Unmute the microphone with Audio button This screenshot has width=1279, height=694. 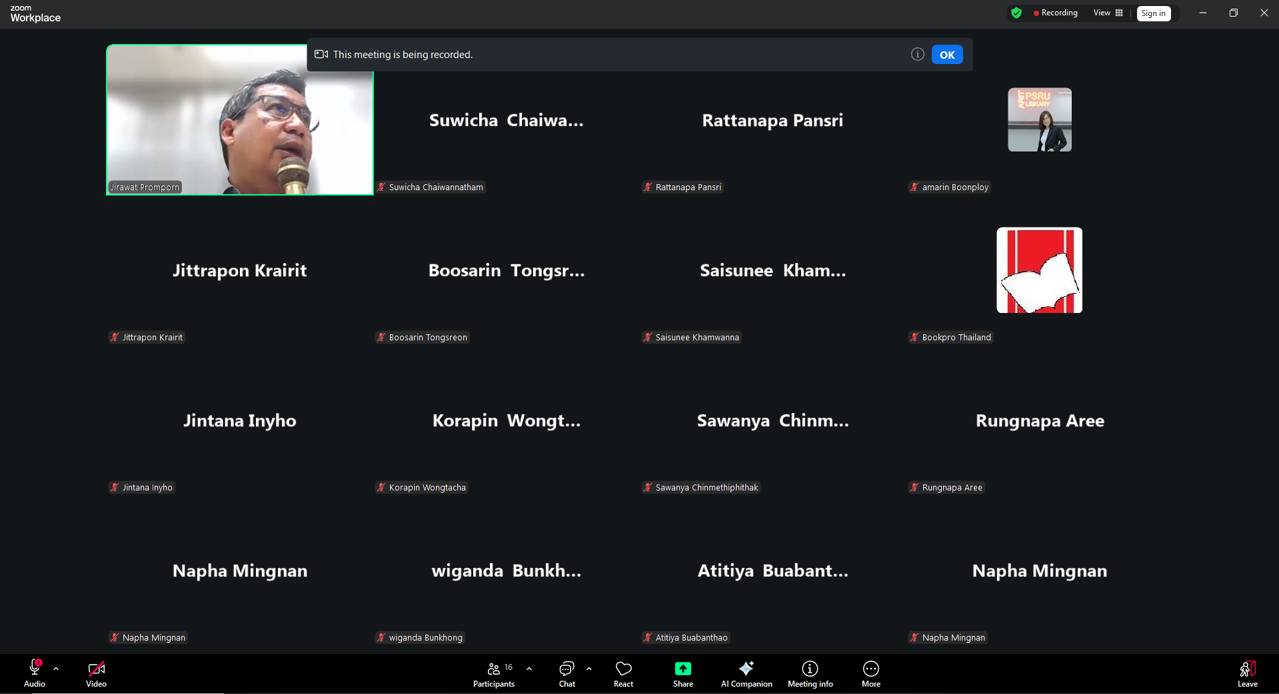pyautogui.click(x=34, y=673)
